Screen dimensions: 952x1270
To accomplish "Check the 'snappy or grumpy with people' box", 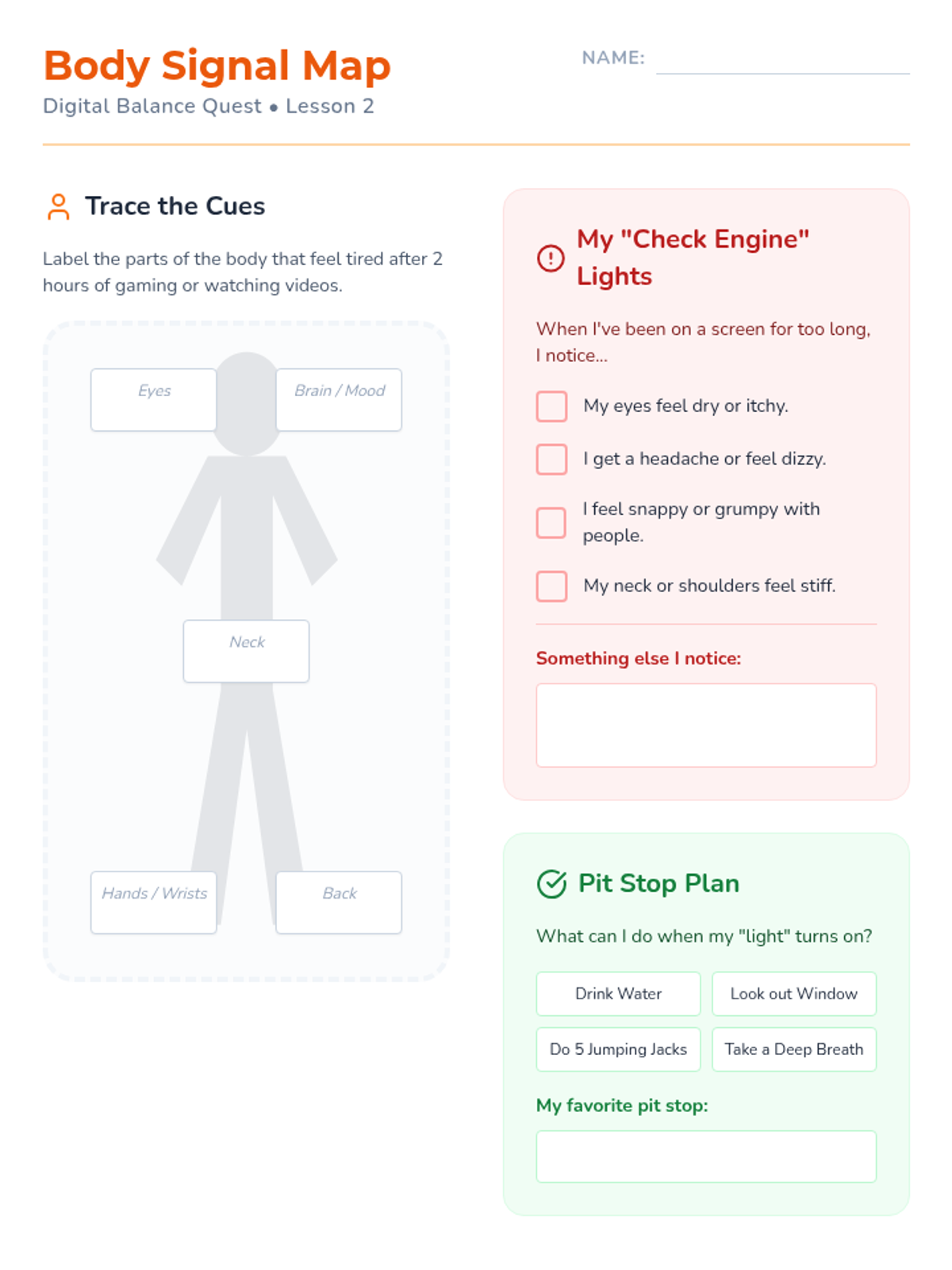I will (551, 522).
